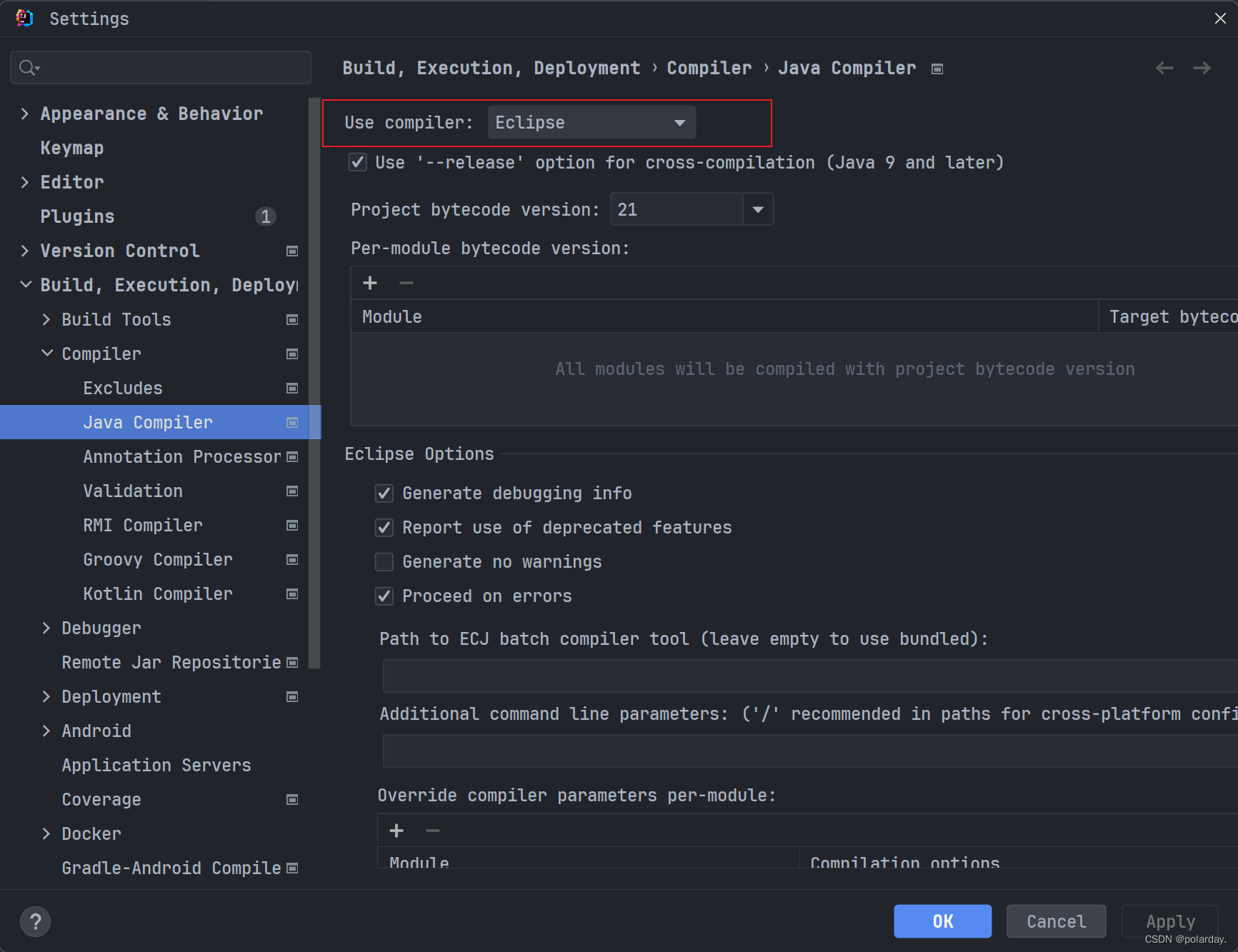Click project icon next to Validation

pyautogui.click(x=292, y=491)
